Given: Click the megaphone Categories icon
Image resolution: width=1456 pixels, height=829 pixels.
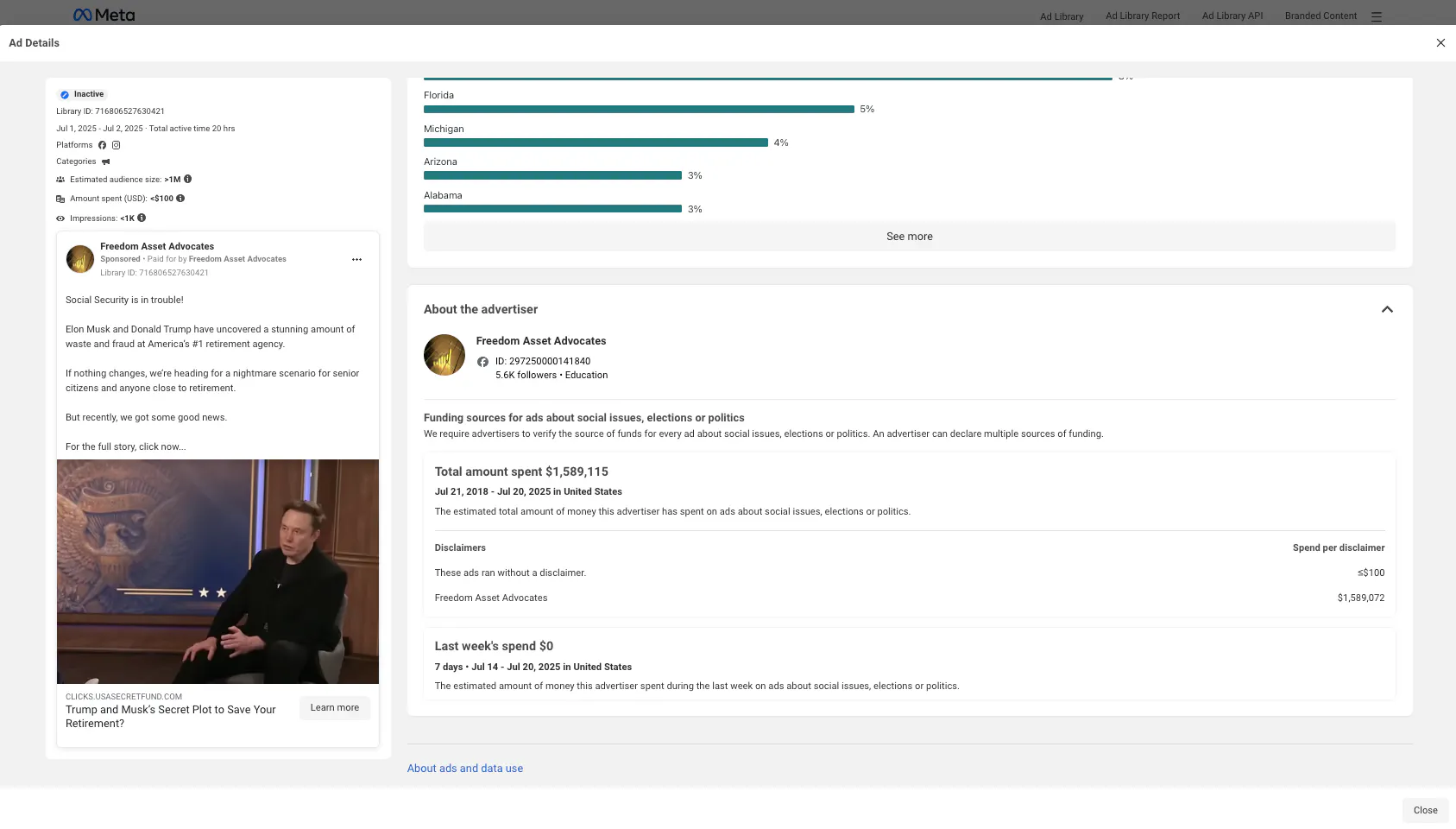Looking at the screenshot, I should pos(106,161).
